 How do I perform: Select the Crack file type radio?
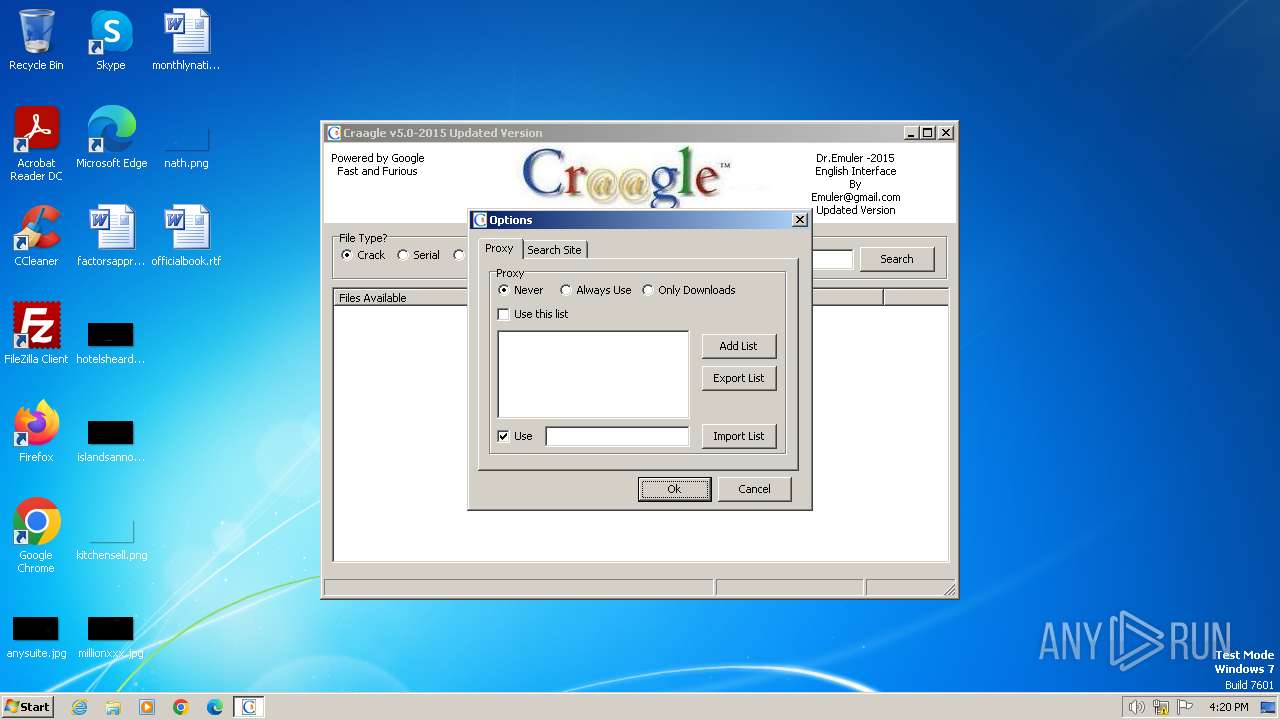coord(347,255)
